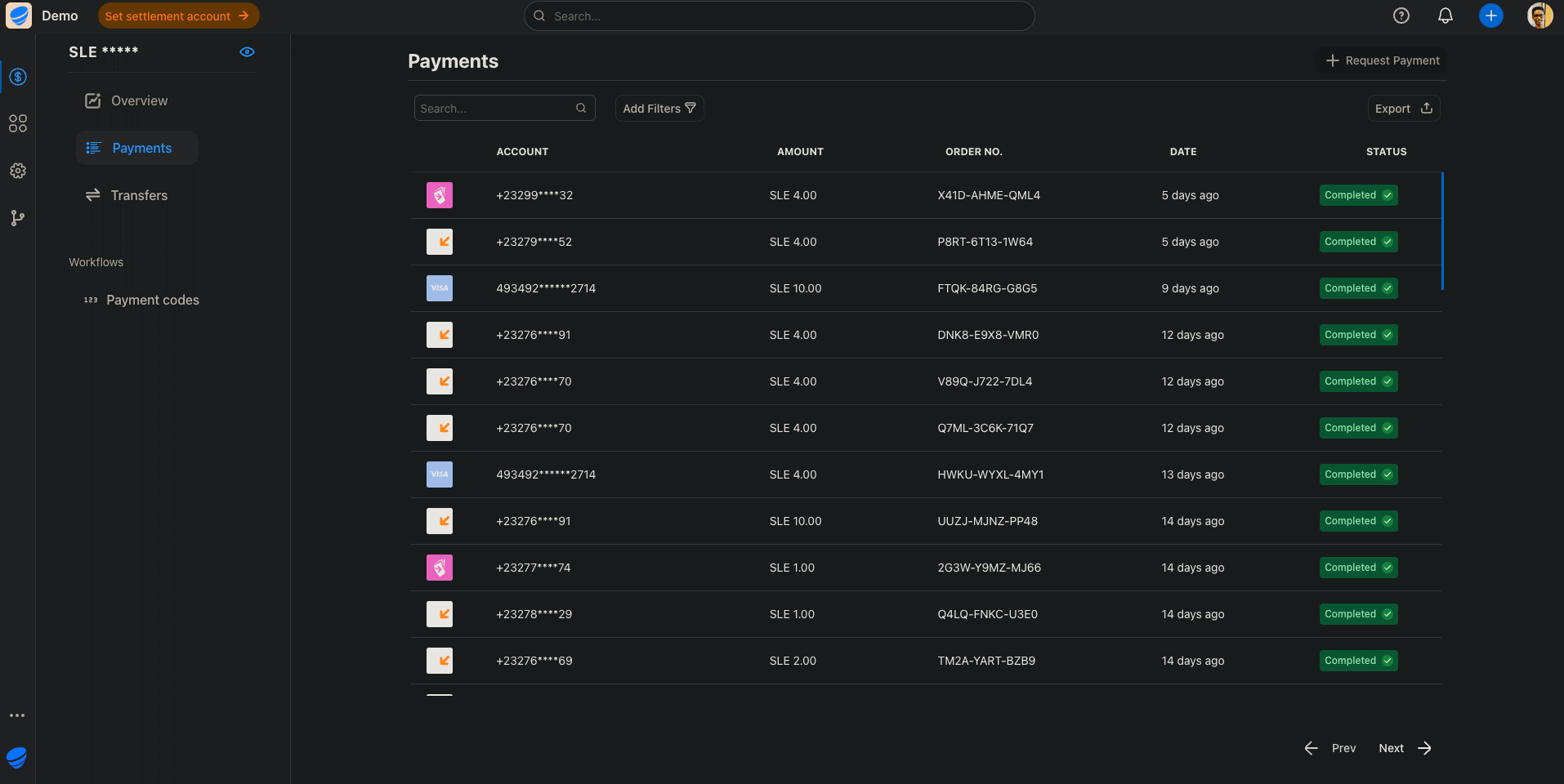Open Payment codes workflow
1564x784 pixels.
point(141,300)
